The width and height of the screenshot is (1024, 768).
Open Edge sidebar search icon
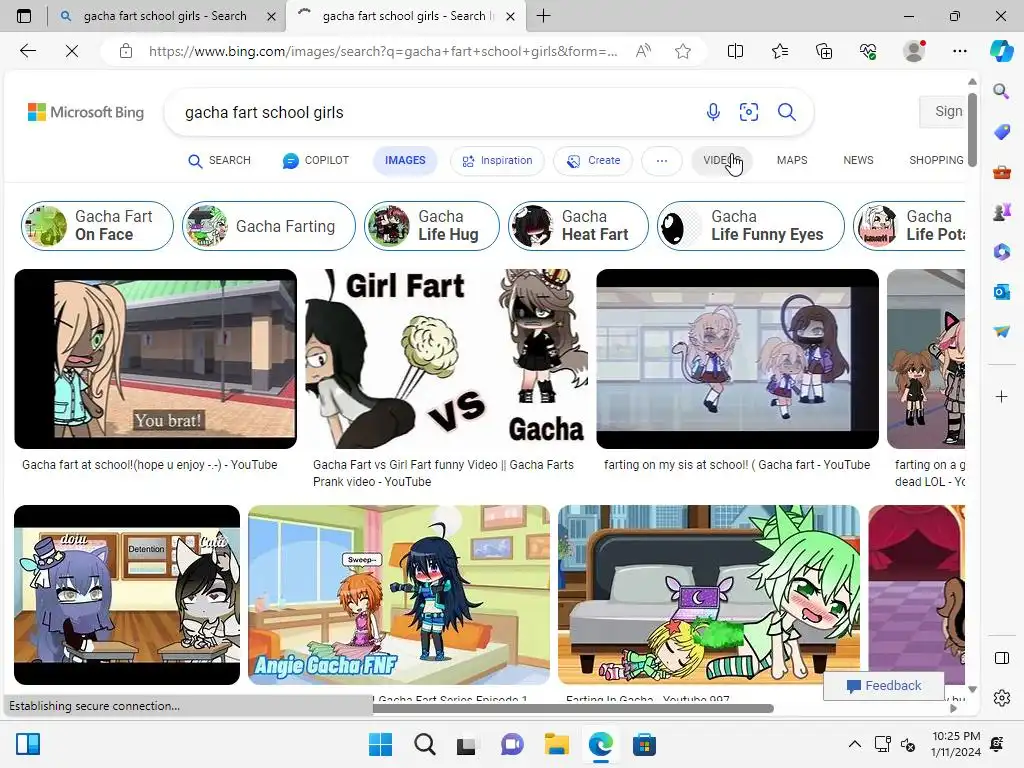[x=1001, y=91]
